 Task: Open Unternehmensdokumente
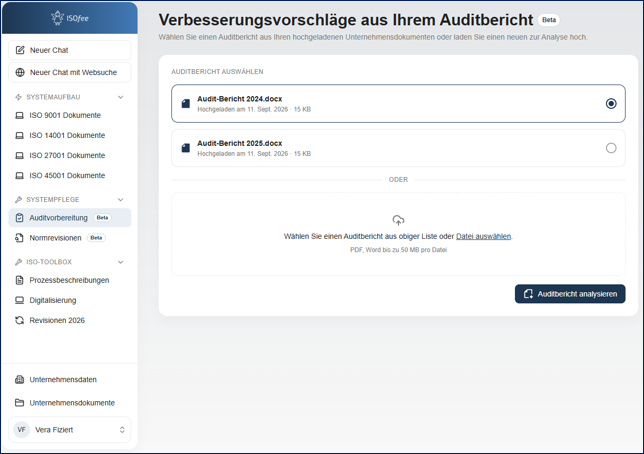[70, 403]
